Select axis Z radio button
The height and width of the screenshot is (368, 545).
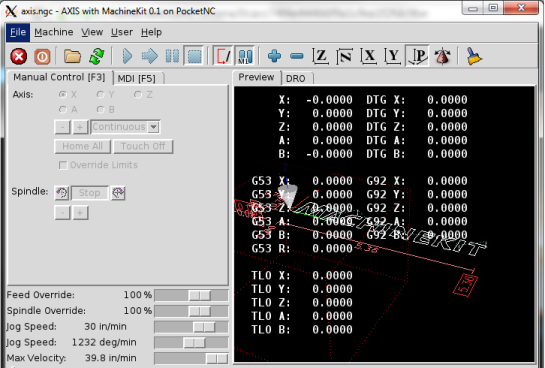pyautogui.click(x=138, y=95)
